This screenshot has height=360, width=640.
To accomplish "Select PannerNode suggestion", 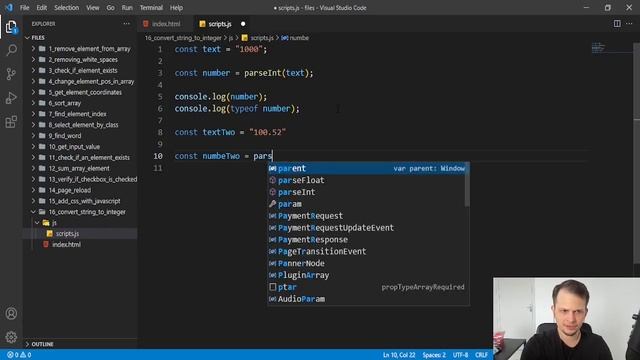I will (369, 263).
